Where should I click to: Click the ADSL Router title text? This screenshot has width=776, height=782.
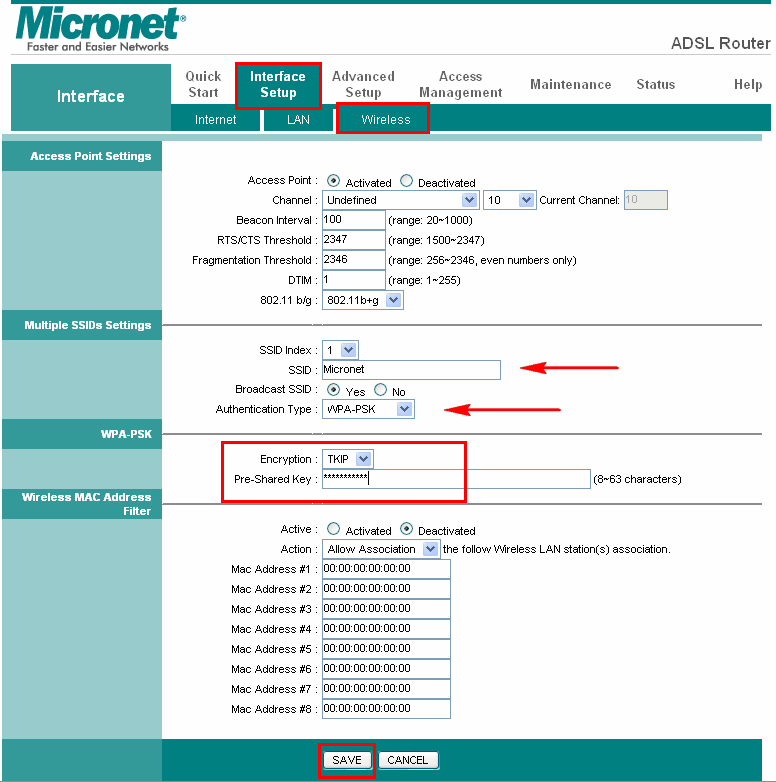coord(720,43)
